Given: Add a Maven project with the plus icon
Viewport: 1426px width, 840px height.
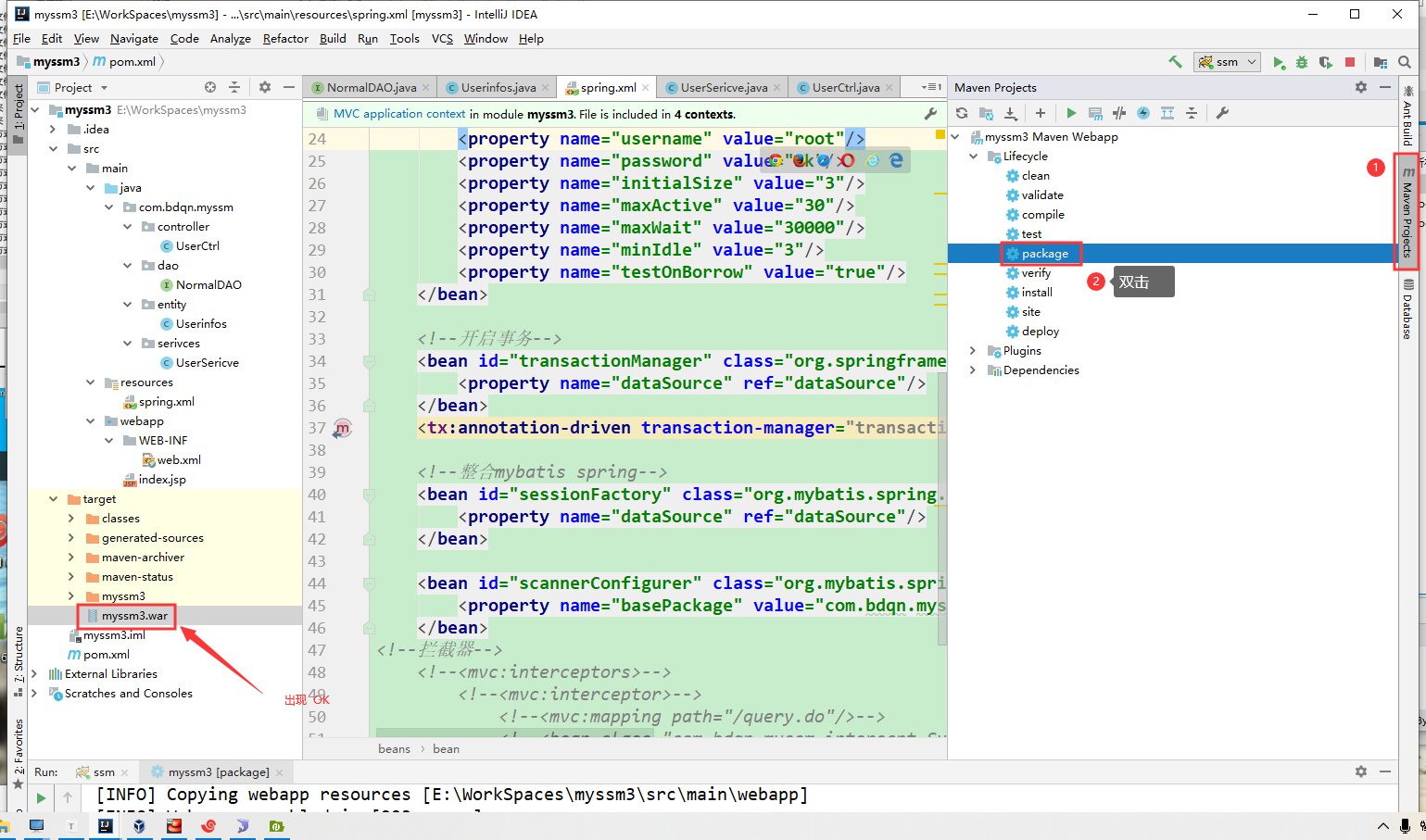Looking at the screenshot, I should point(1041,113).
